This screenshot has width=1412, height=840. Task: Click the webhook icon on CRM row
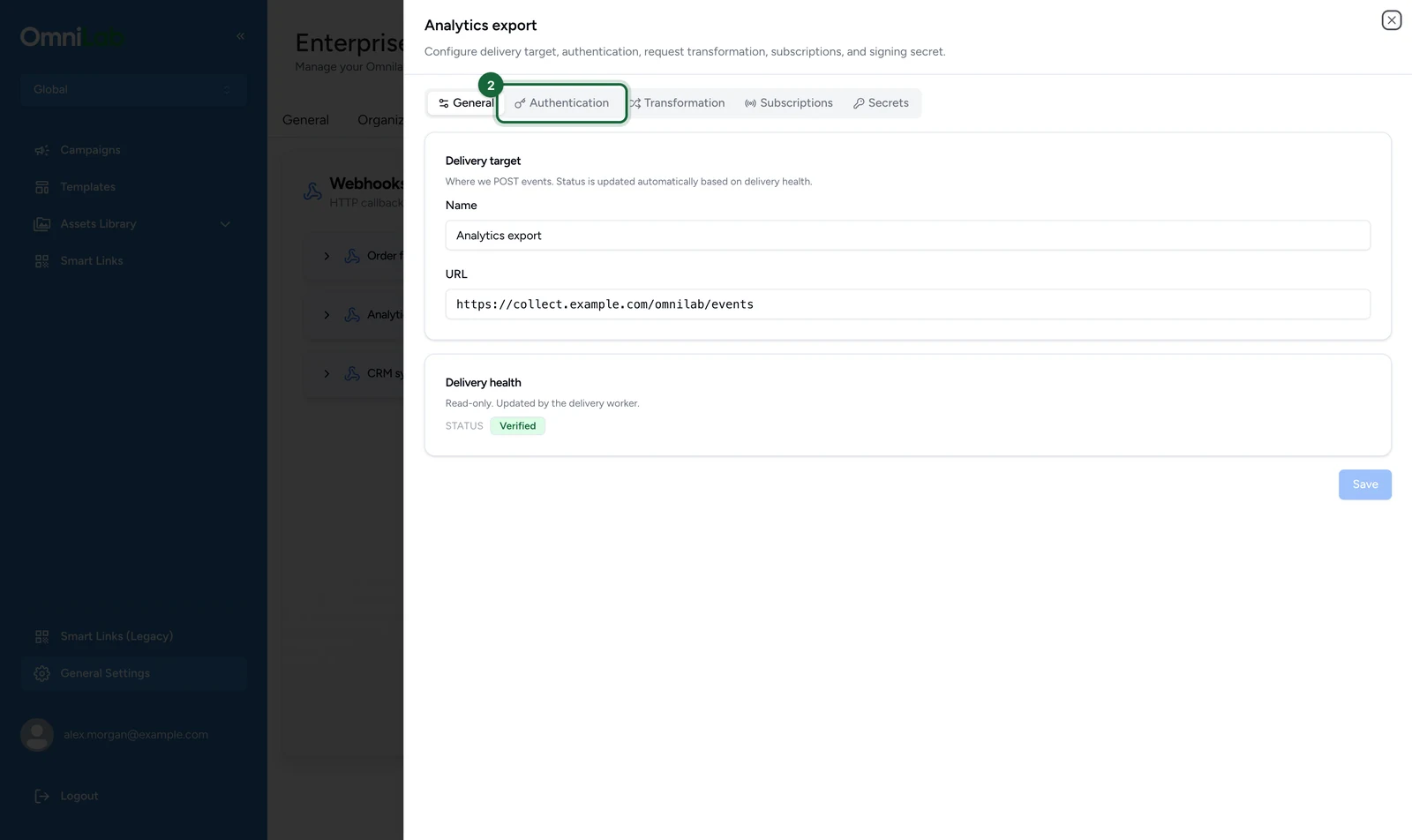point(352,374)
